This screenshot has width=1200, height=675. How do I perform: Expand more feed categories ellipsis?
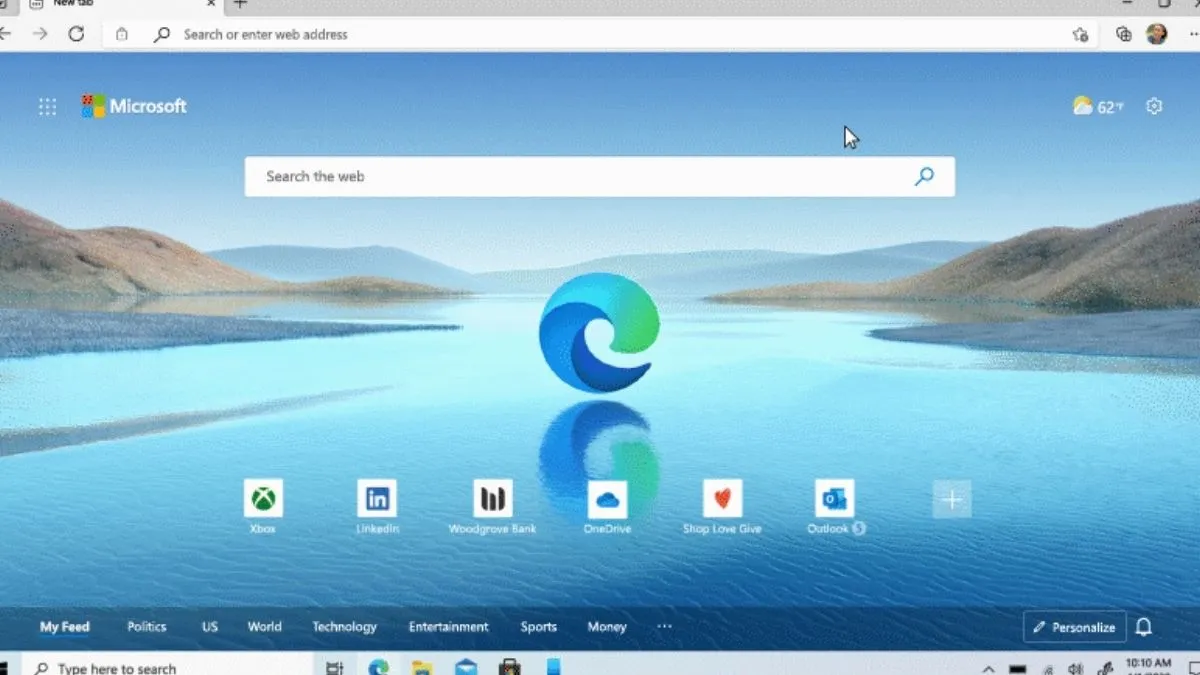664,627
